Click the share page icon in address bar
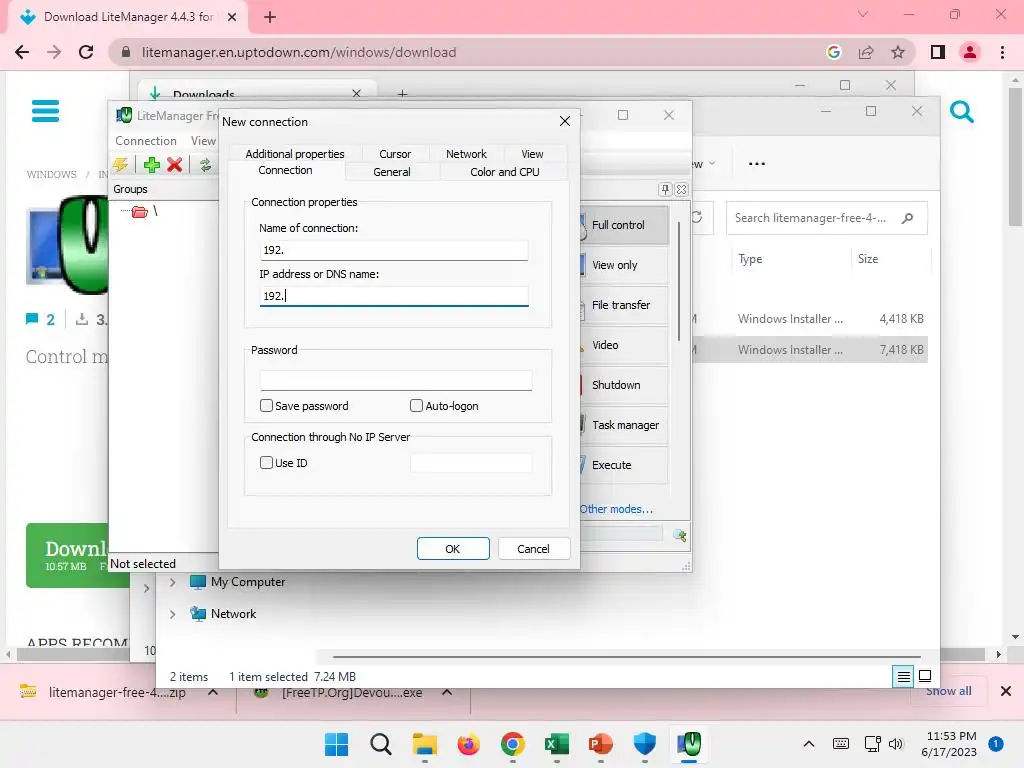1024x768 pixels. coord(866,52)
